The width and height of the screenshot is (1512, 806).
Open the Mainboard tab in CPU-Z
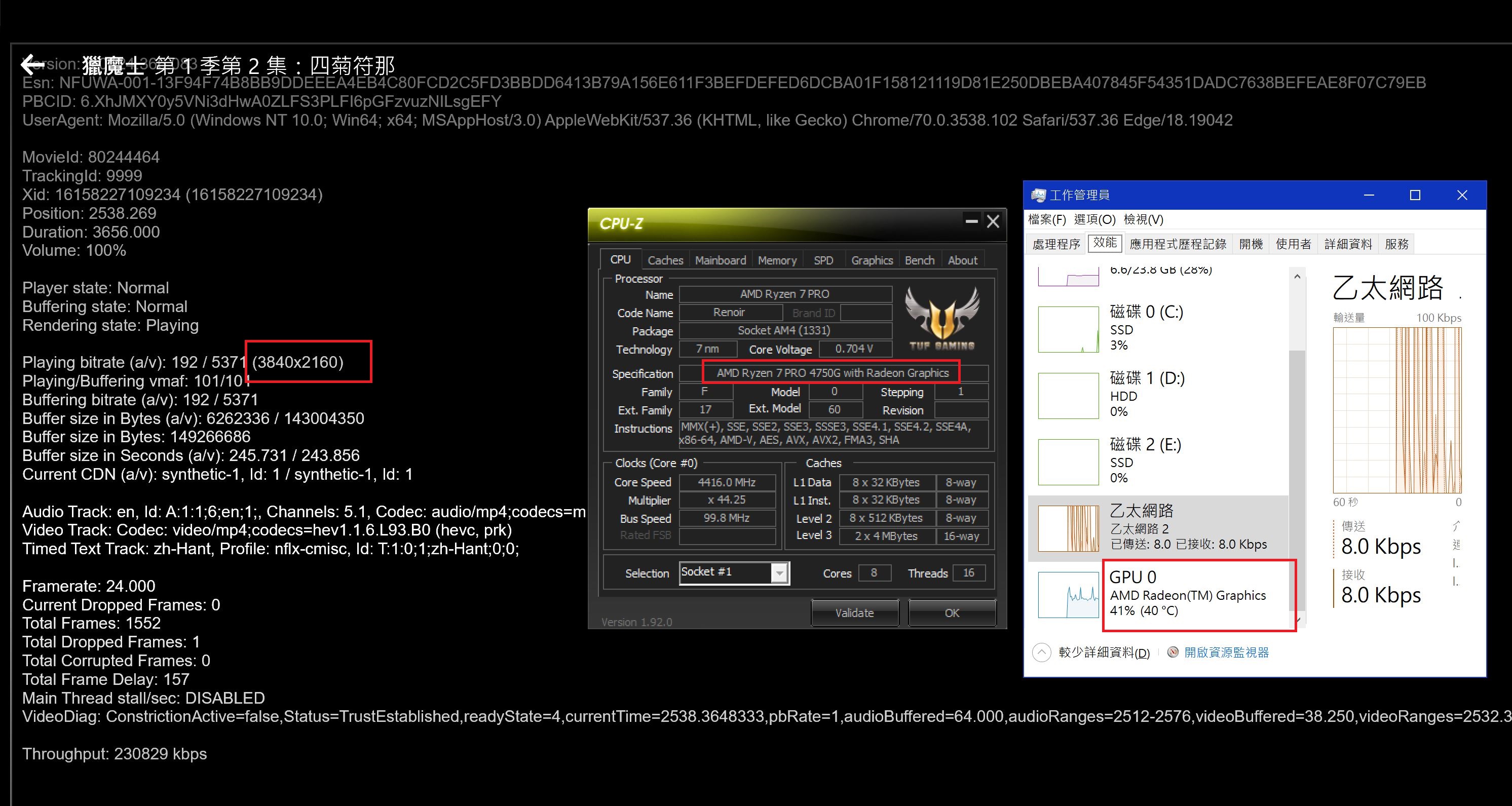click(x=720, y=260)
